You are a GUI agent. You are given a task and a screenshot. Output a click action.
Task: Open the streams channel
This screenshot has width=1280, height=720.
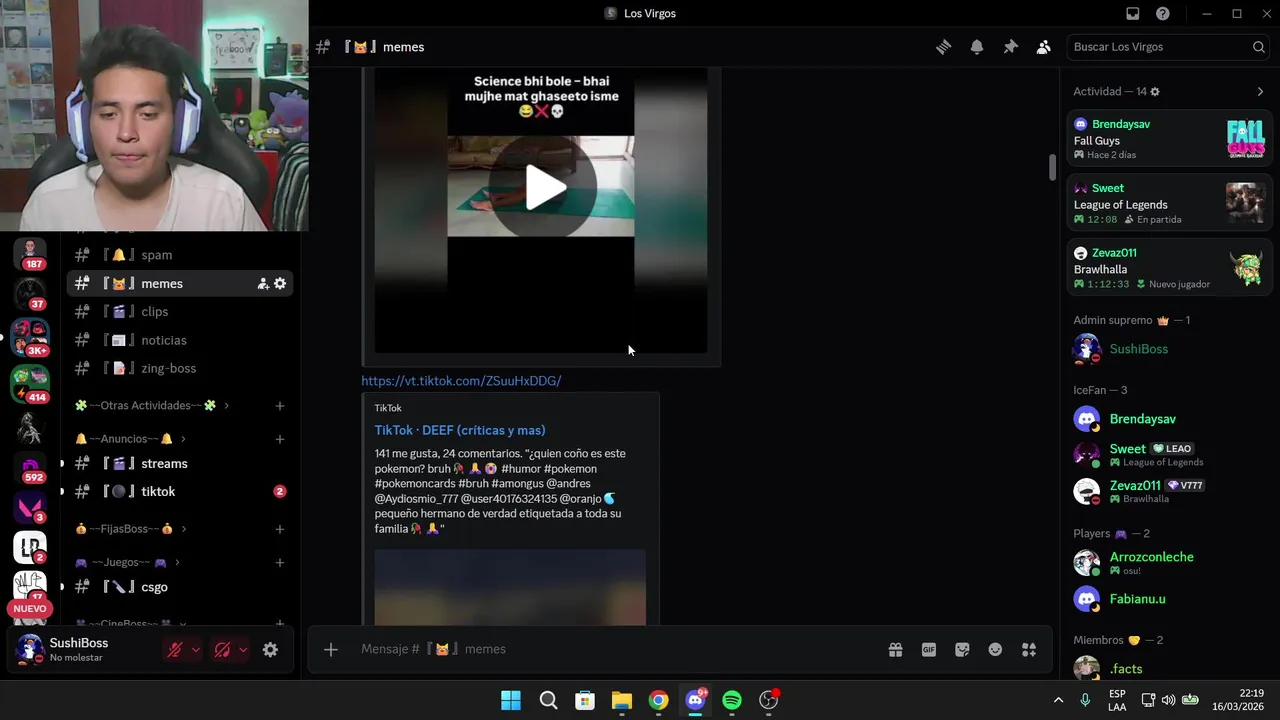pyautogui.click(x=180, y=463)
